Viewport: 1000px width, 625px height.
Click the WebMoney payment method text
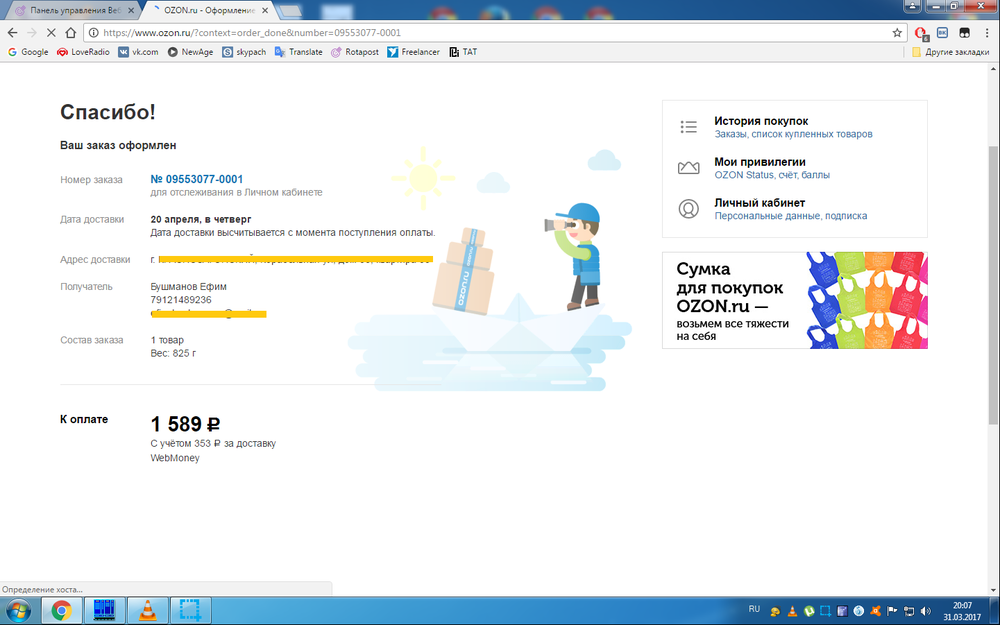tap(175, 458)
